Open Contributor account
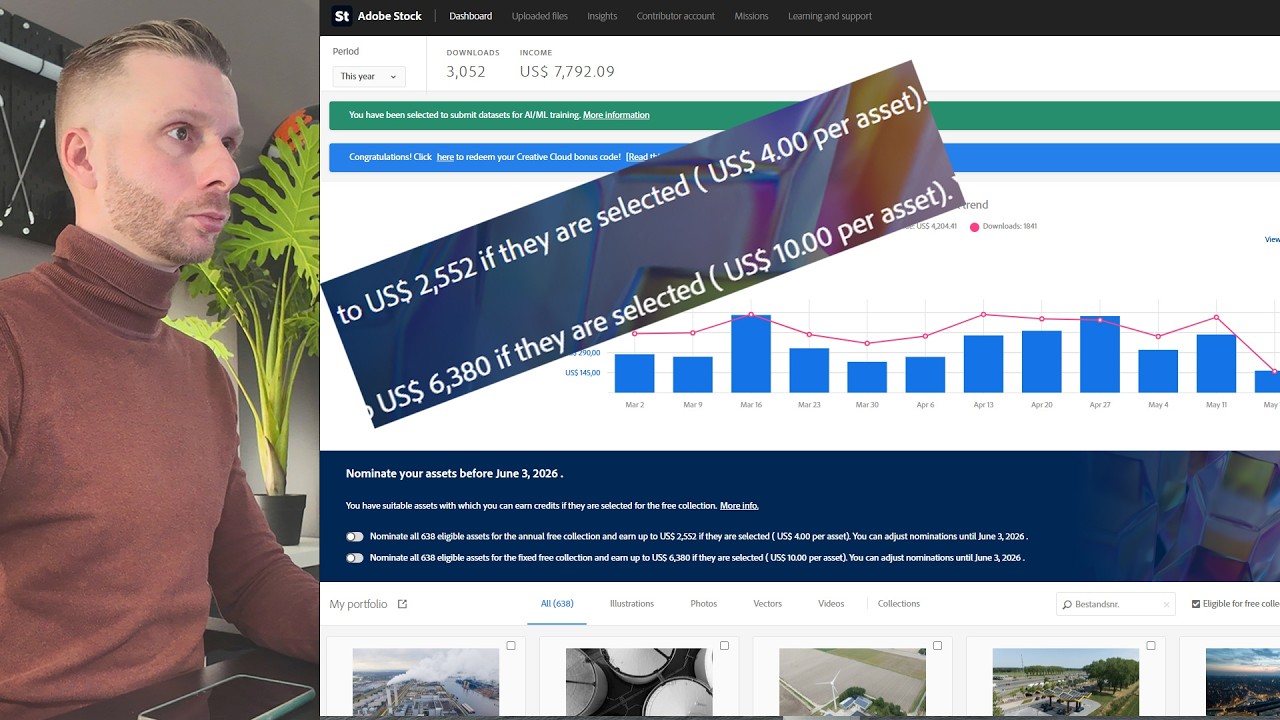Screen dimensions: 1280x720 tap(675, 16)
